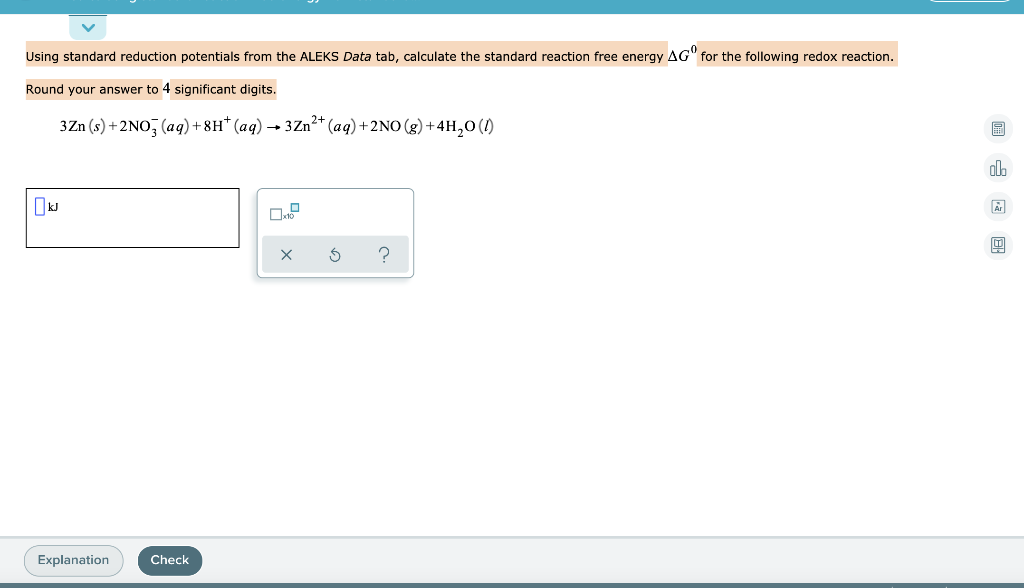Open the periodic table via the Ar icon
Screen dimensions: 1024x588
[997, 206]
